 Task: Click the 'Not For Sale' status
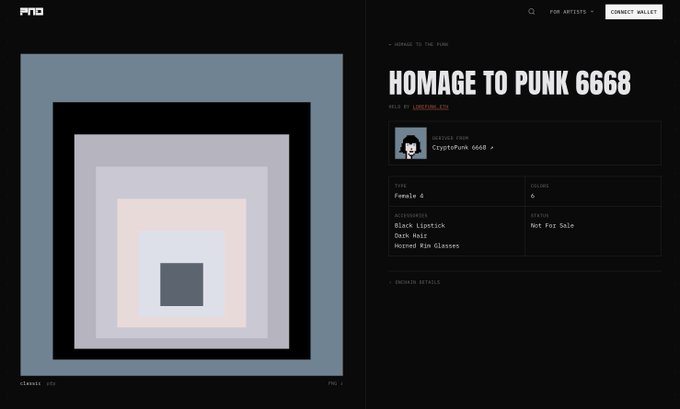tap(552, 226)
